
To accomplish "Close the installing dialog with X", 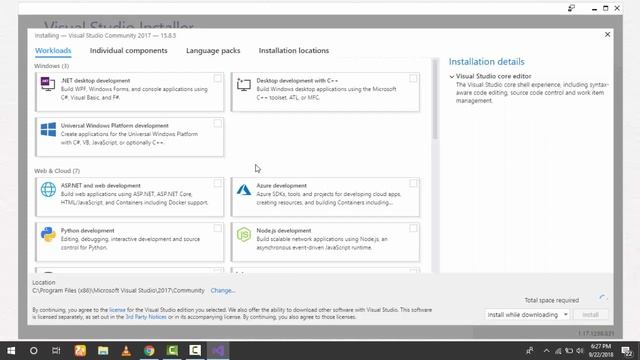I will tap(607, 35).
